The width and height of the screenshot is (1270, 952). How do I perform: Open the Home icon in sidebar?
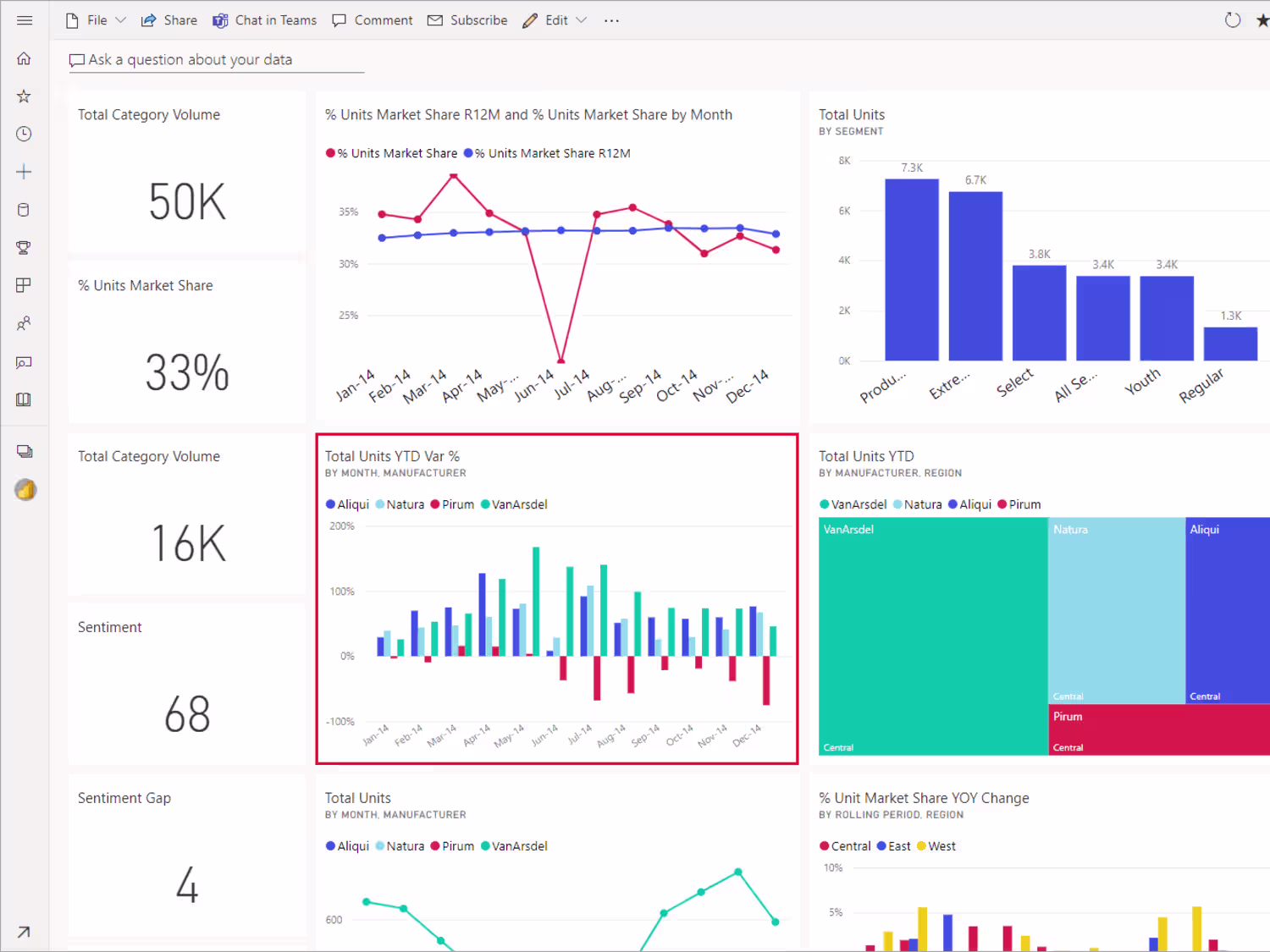coord(24,58)
